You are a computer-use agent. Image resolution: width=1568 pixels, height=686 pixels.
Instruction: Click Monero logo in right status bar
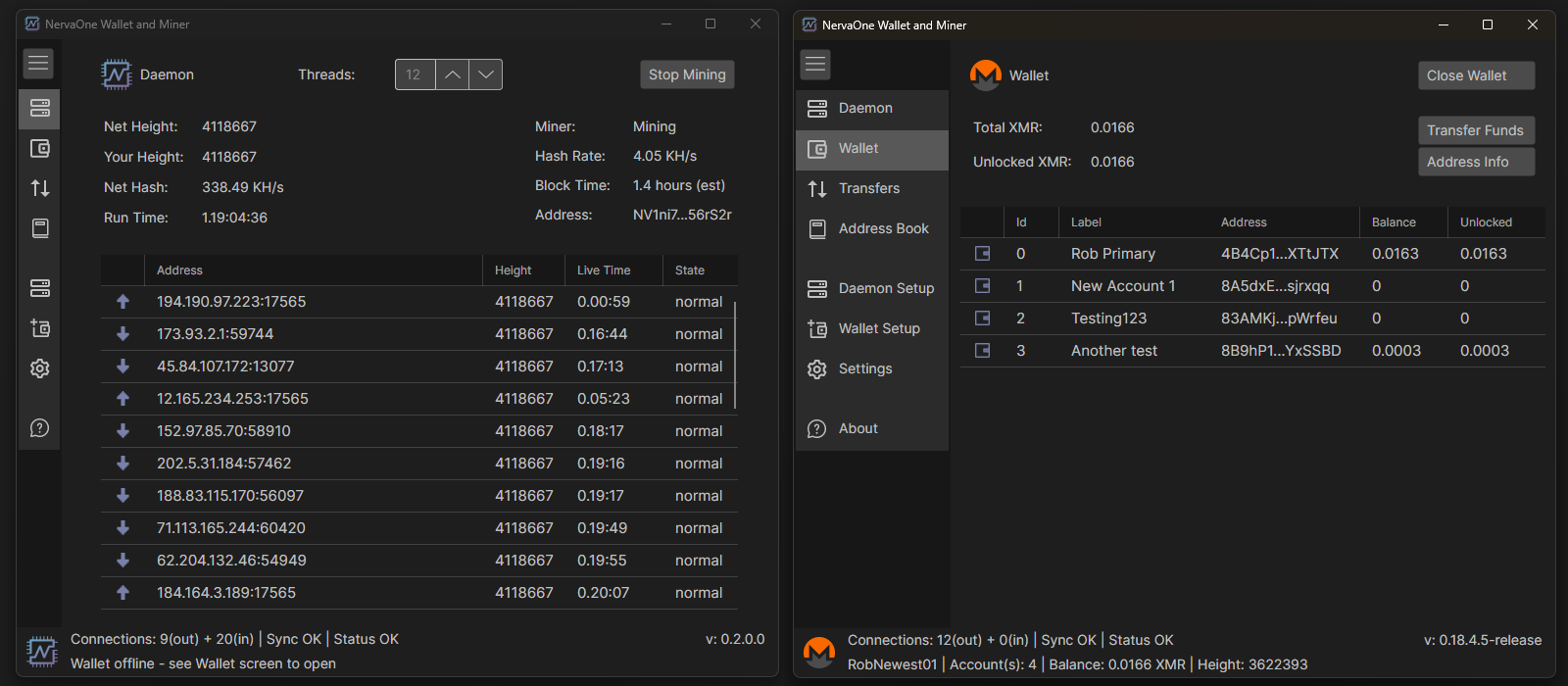click(818, 652)
